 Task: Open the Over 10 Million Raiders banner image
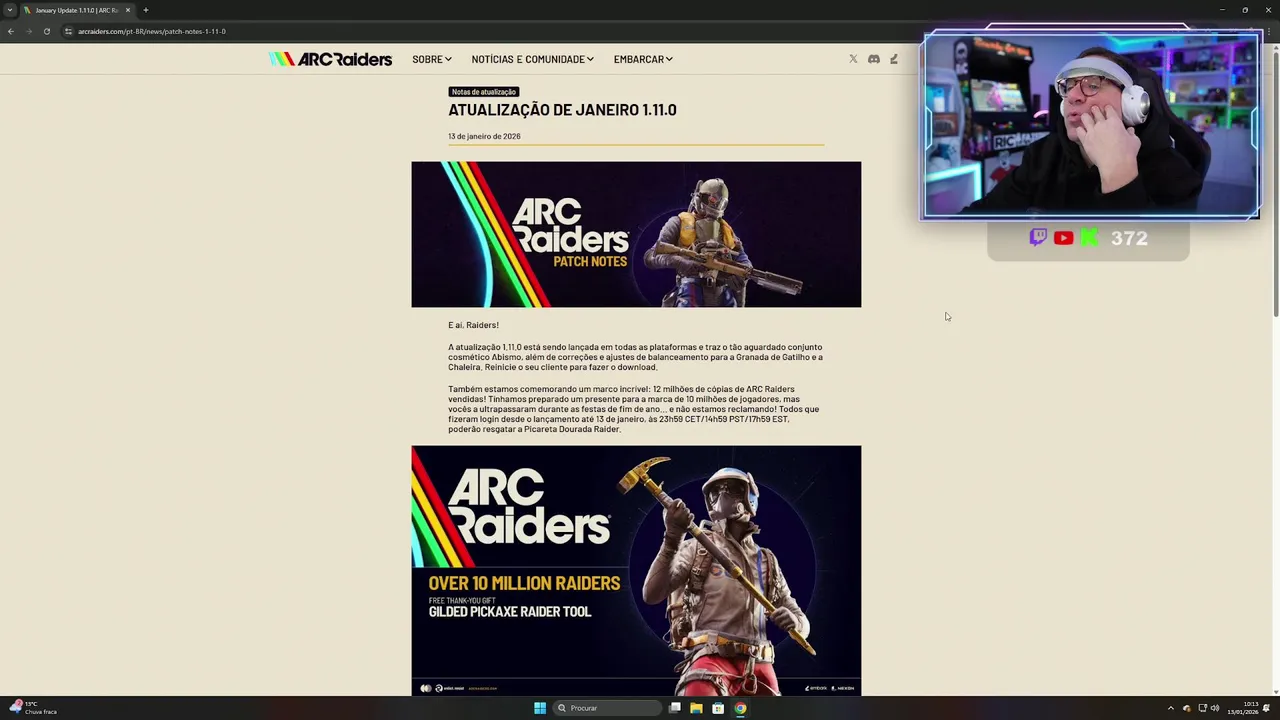point(636,570)
